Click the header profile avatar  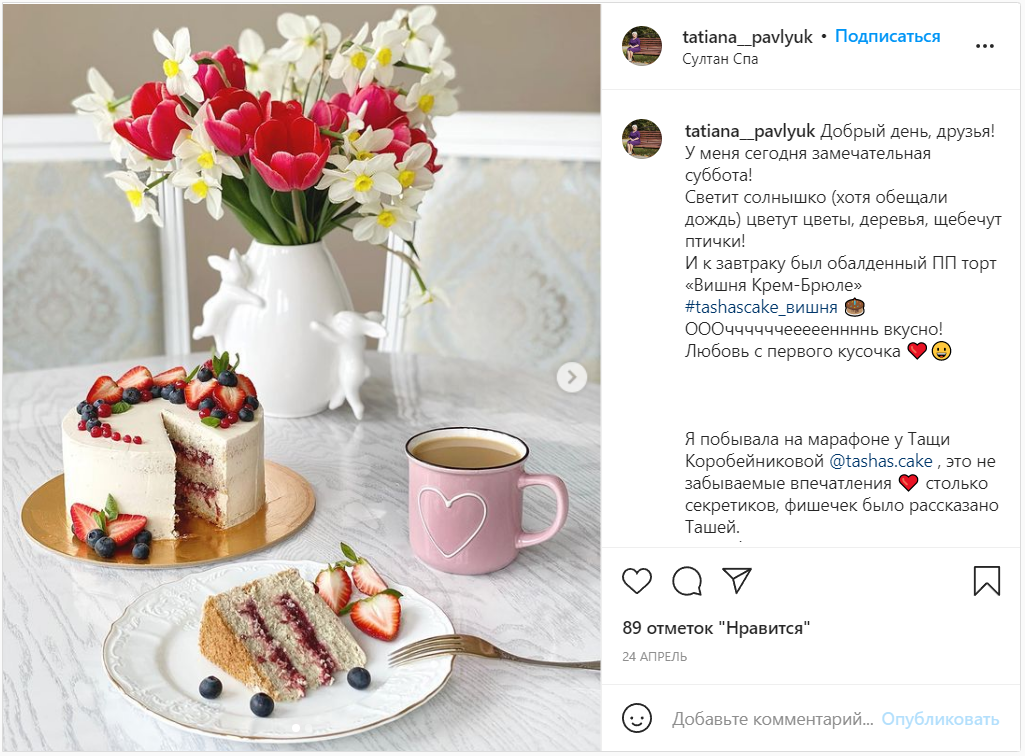[642, 46]
